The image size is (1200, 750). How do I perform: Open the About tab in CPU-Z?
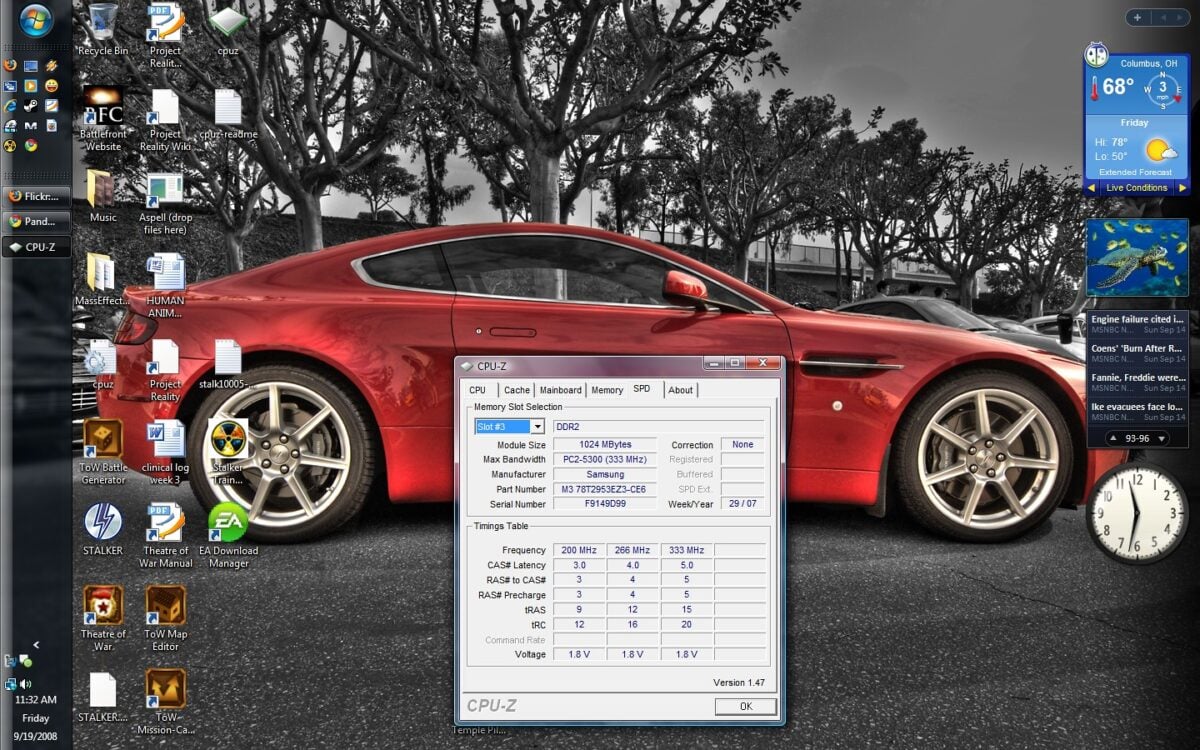(680, 390)
